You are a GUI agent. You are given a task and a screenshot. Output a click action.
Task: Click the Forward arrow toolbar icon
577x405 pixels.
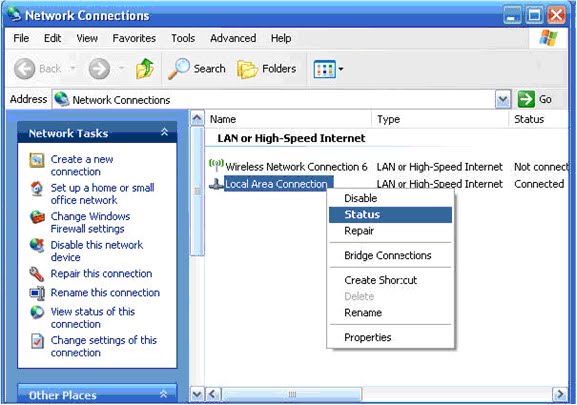[99, 69]
